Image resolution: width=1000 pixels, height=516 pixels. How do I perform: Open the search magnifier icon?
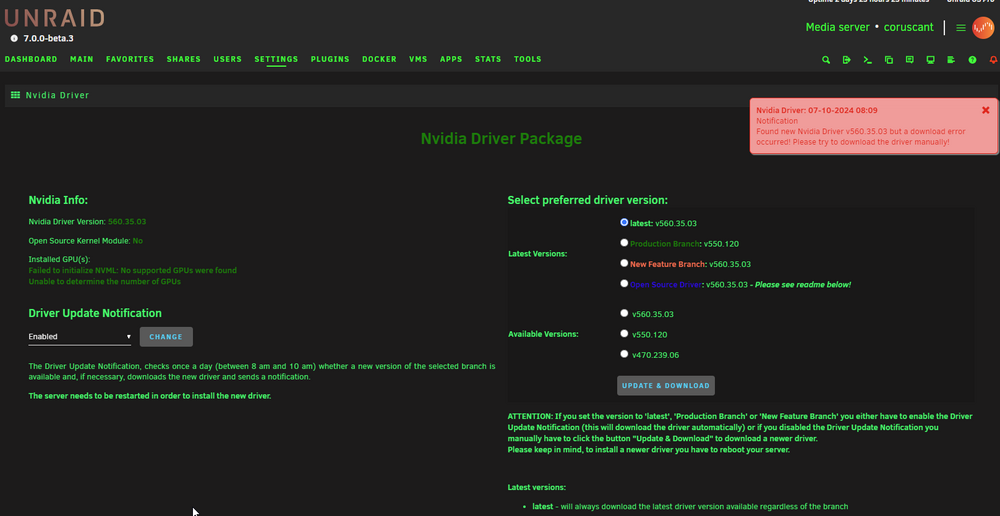click(826, 60)
